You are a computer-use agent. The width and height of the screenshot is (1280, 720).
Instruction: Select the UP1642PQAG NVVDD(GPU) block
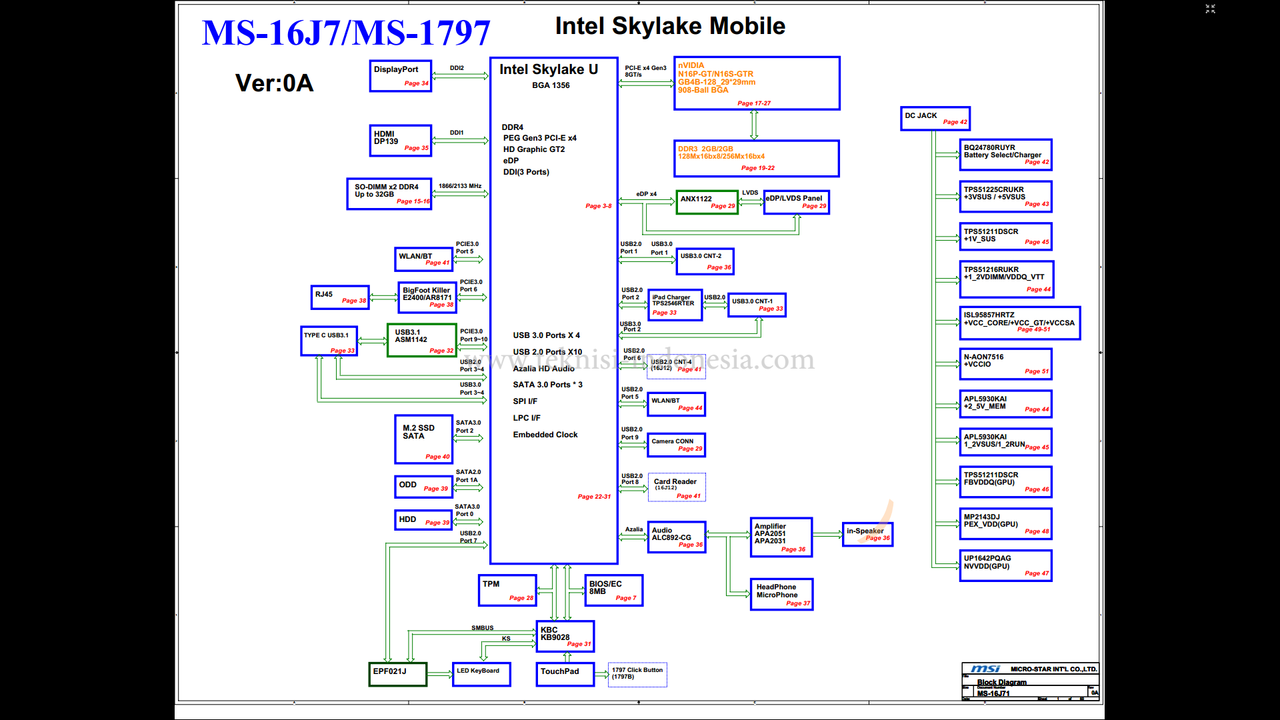[x=1006, y=565]
